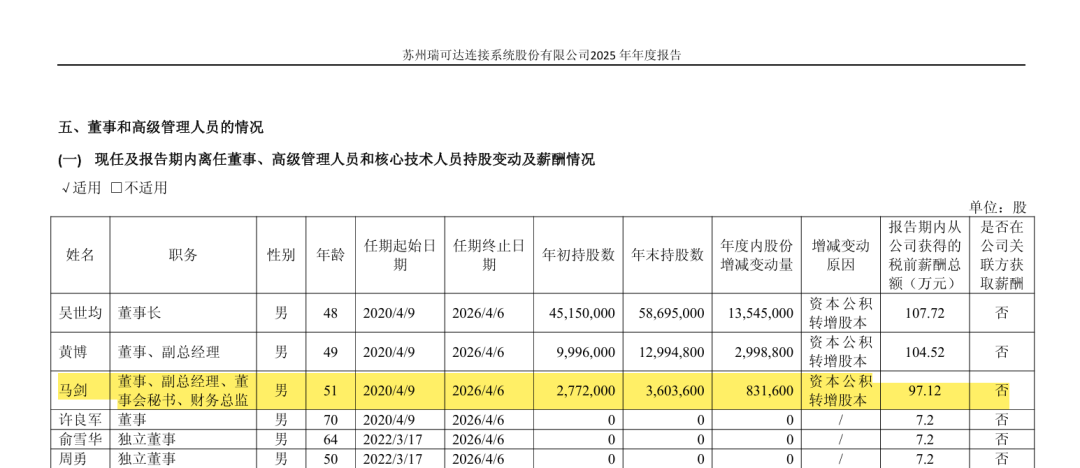Screen dimensions: 1080x468
Task: Click the highlighted start date 2020/4/9
Action: tap(388, 391)
